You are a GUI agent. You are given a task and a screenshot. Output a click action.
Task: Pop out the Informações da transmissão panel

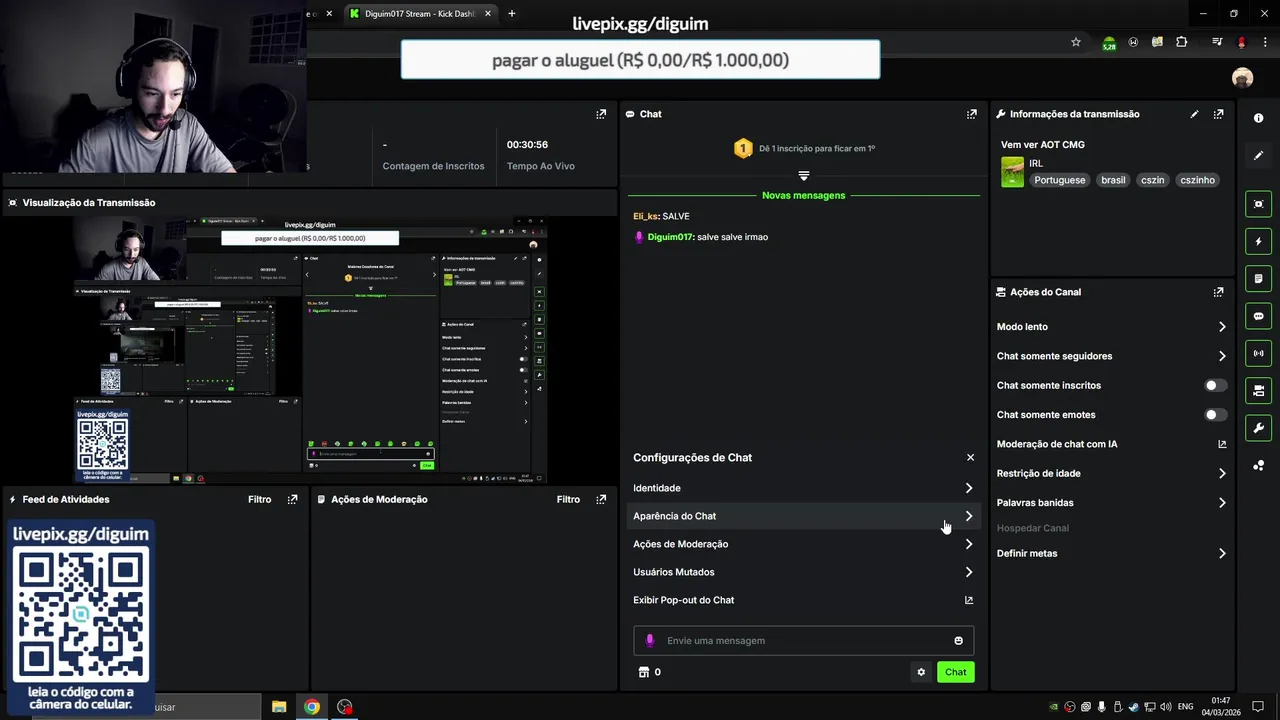pyautogui.click(x=1218, y=114)
